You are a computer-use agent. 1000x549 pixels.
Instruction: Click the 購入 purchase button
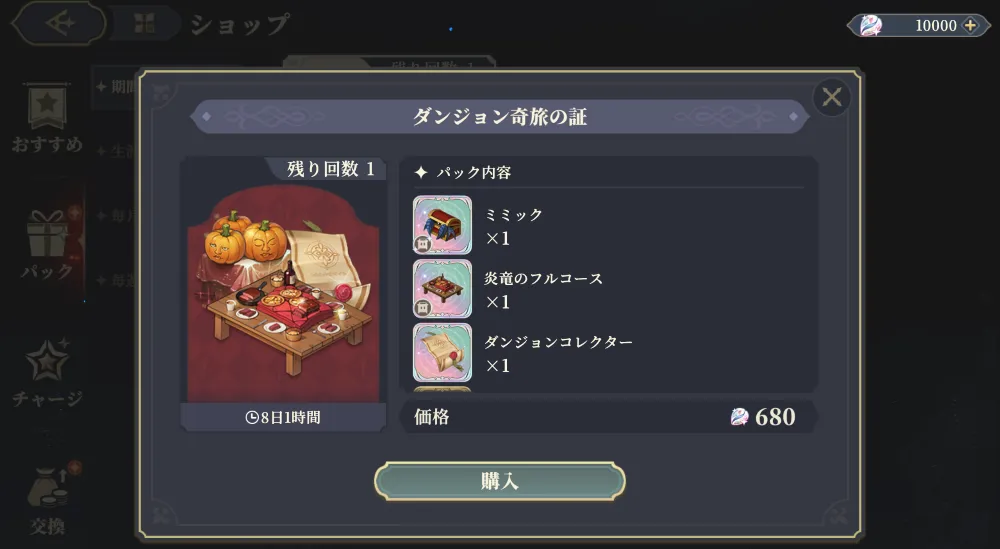[499, 481]
